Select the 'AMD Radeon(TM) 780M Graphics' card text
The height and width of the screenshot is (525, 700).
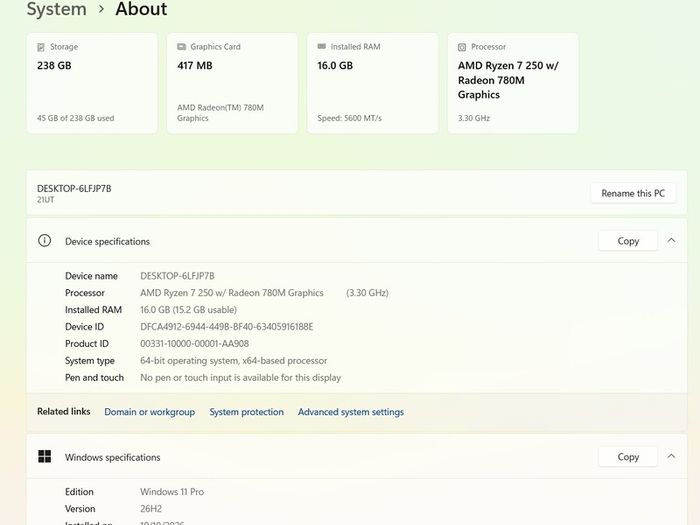(x=221, y=113)
